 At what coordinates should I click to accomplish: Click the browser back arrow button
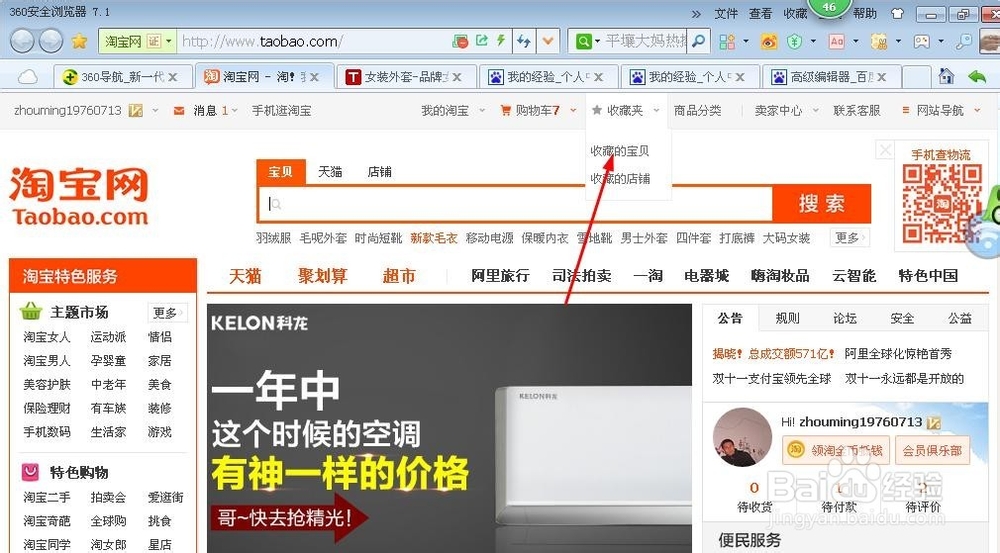point(22,41)
